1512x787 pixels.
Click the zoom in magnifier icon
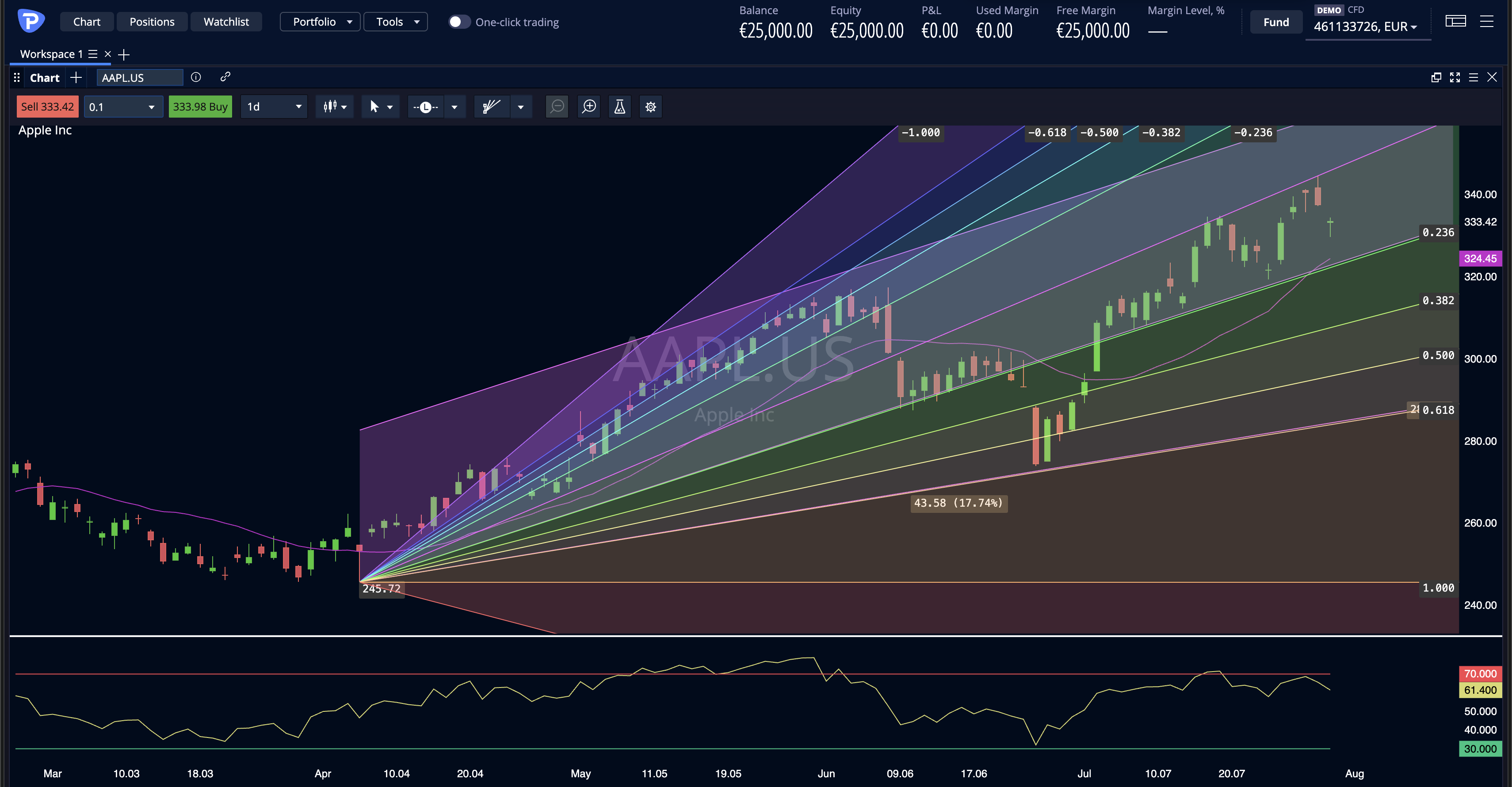(x=589, y=107)
